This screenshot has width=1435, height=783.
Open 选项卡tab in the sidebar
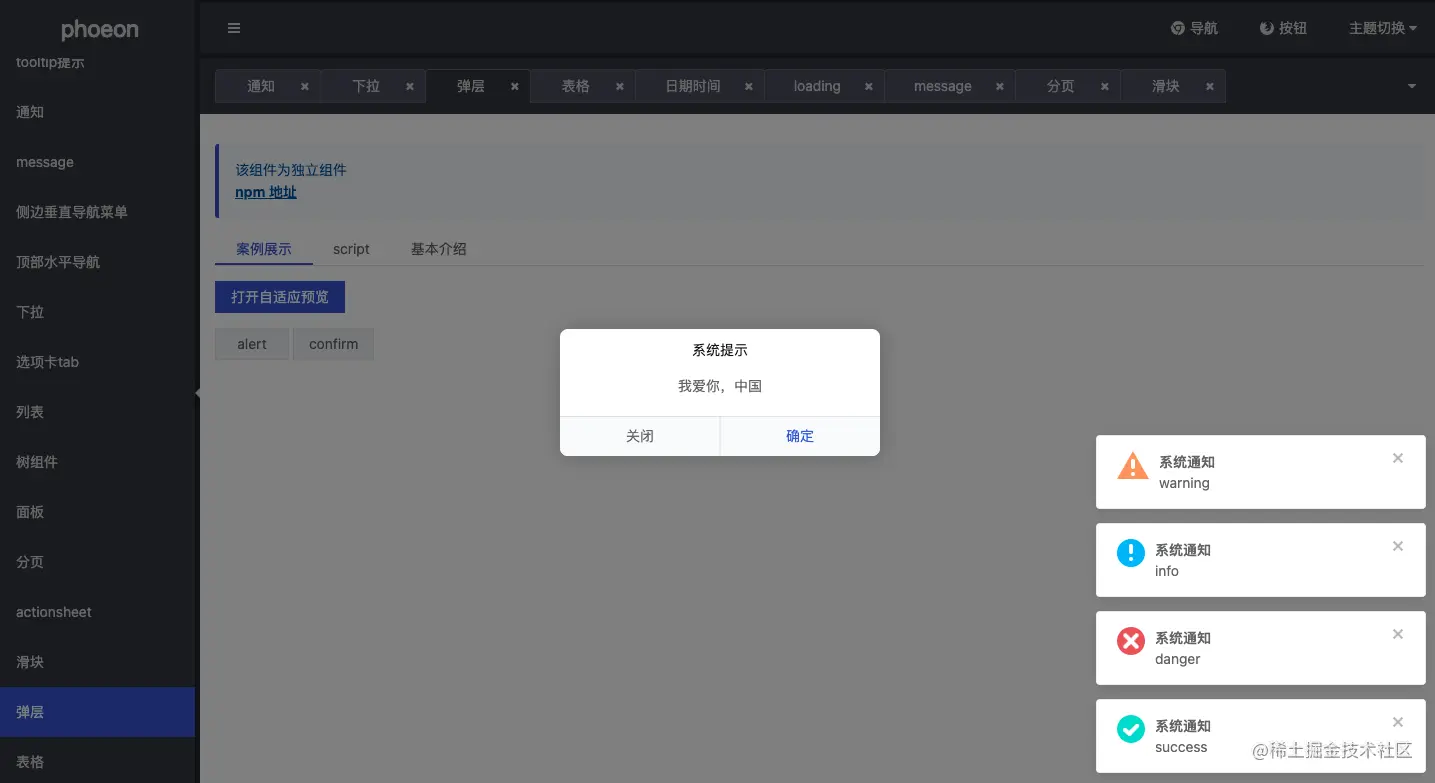point(97,362)
